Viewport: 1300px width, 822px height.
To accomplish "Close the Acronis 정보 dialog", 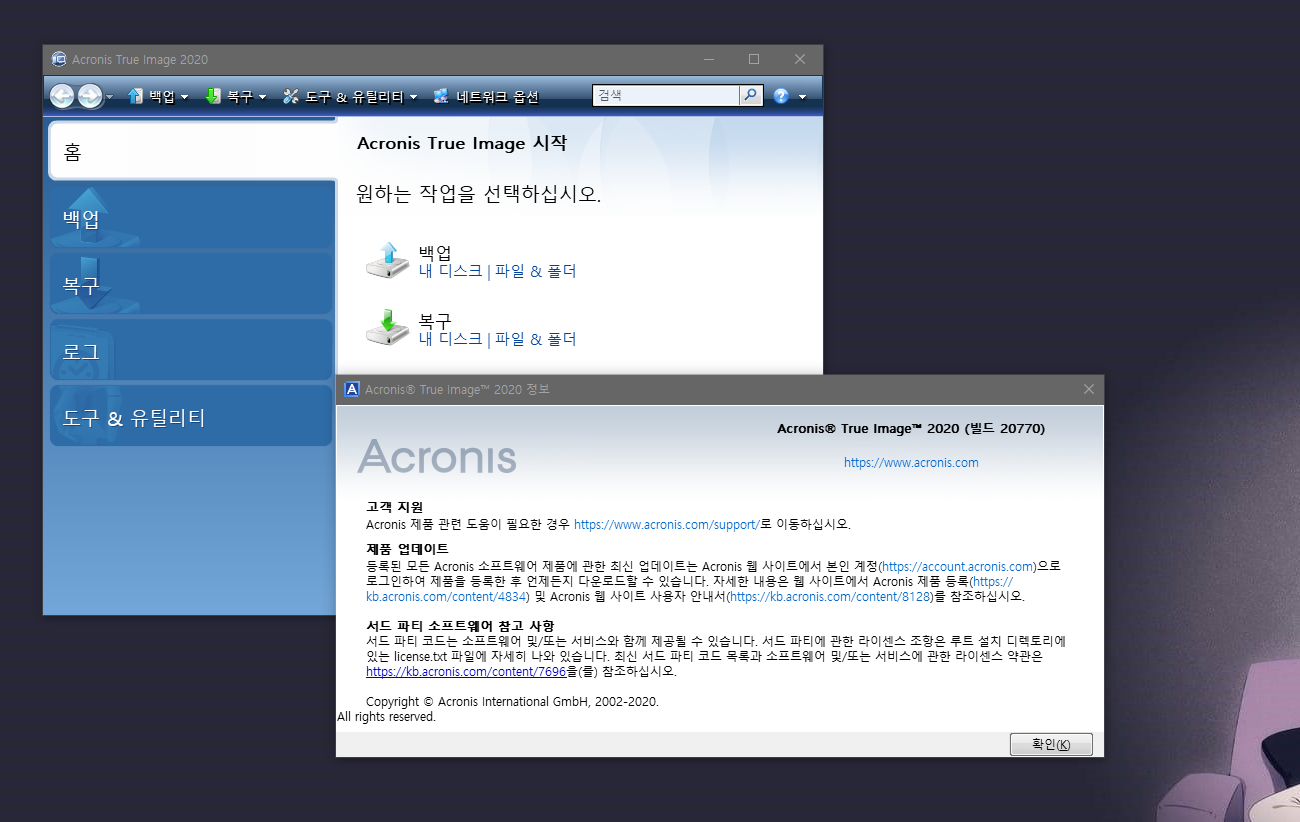I will (1089, 389).
